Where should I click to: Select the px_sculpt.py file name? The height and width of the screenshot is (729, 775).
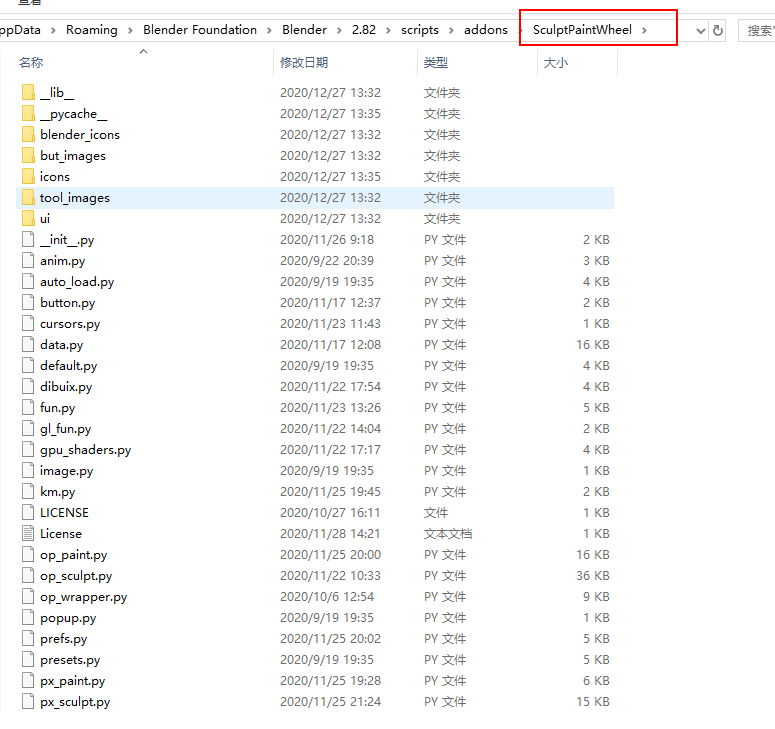coord(75,702)
